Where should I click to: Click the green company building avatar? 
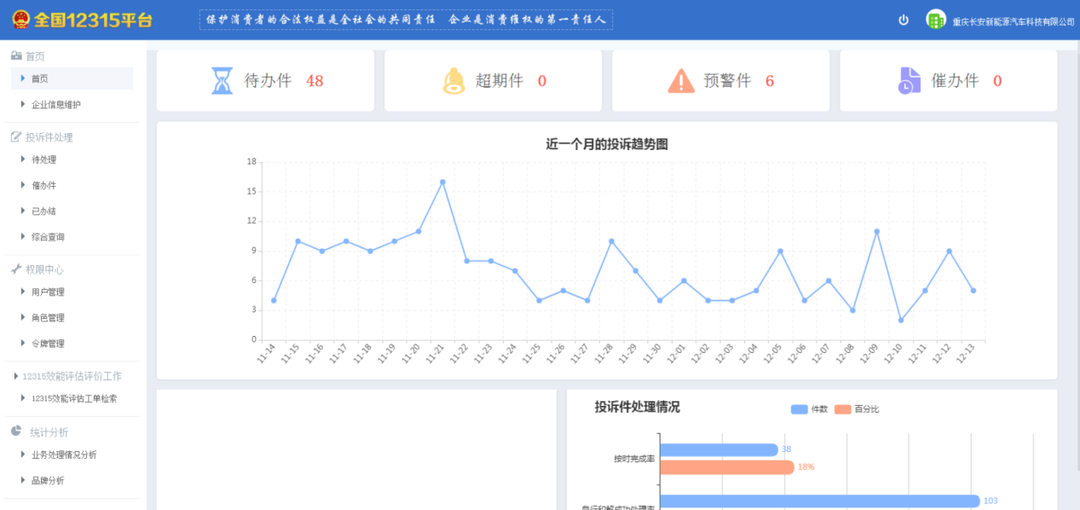click(x=935, y=20)
